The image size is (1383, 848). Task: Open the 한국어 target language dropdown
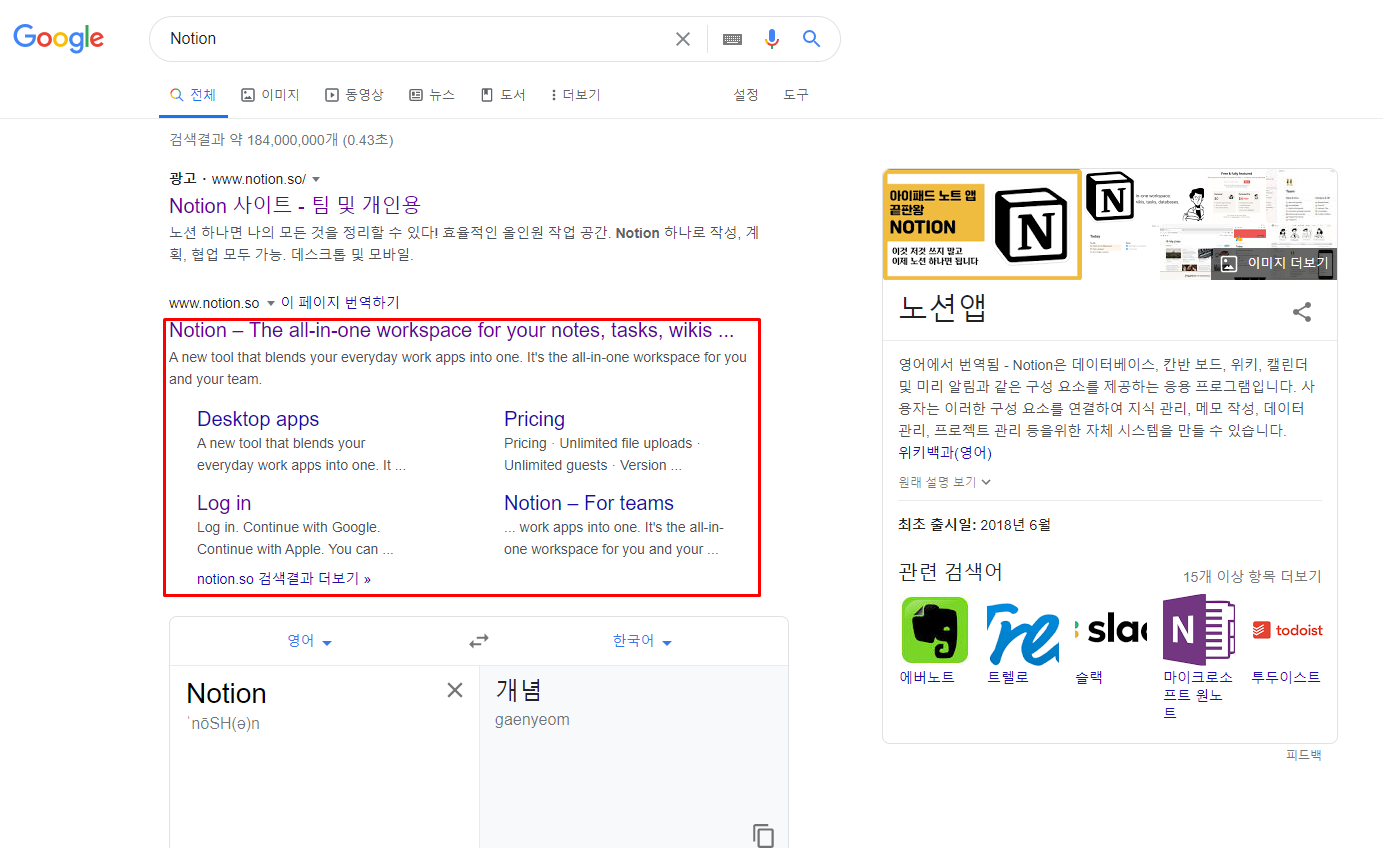click(x=643, y=641)
